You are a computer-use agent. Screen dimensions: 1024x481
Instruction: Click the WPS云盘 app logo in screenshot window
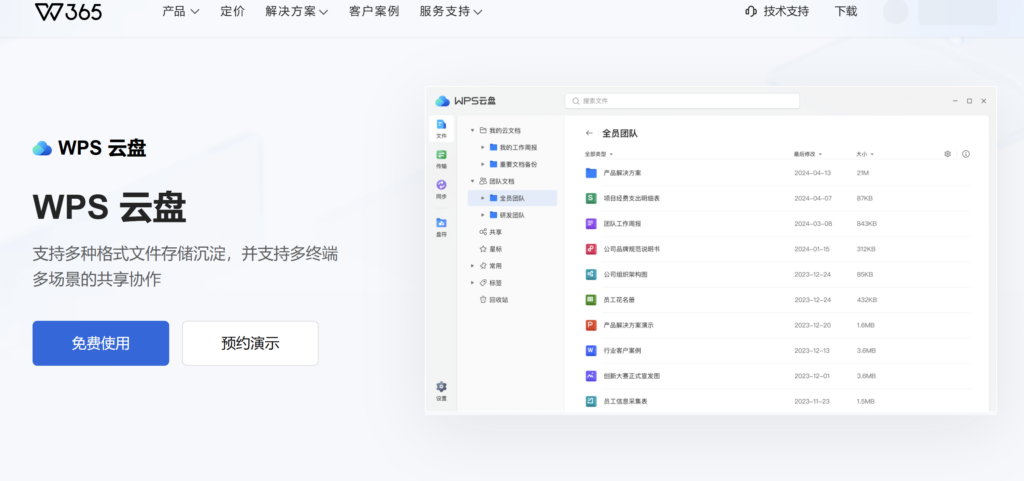point(466,101)
